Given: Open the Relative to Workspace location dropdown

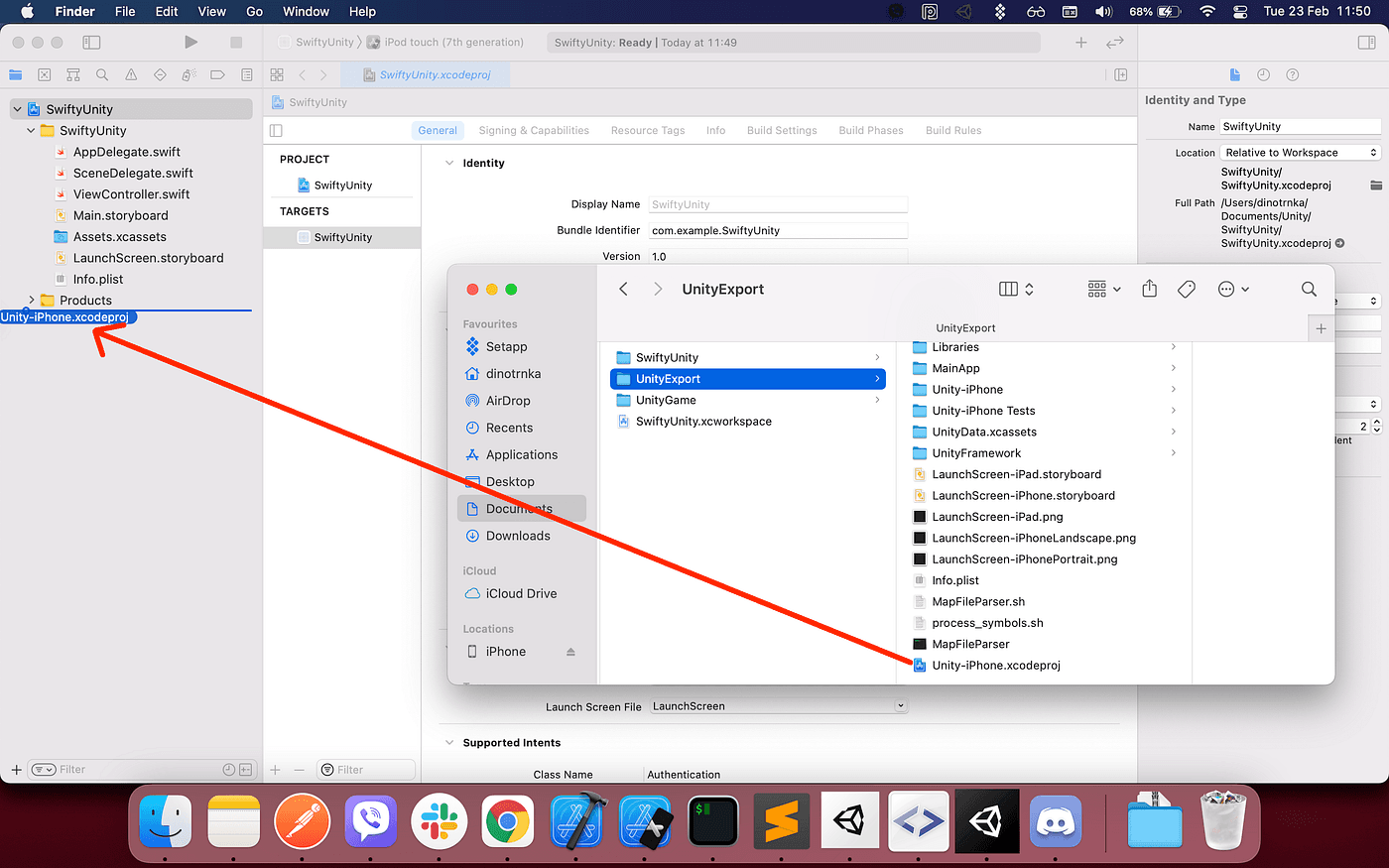Looking at the screenshot, I should tap(1301, 153).
